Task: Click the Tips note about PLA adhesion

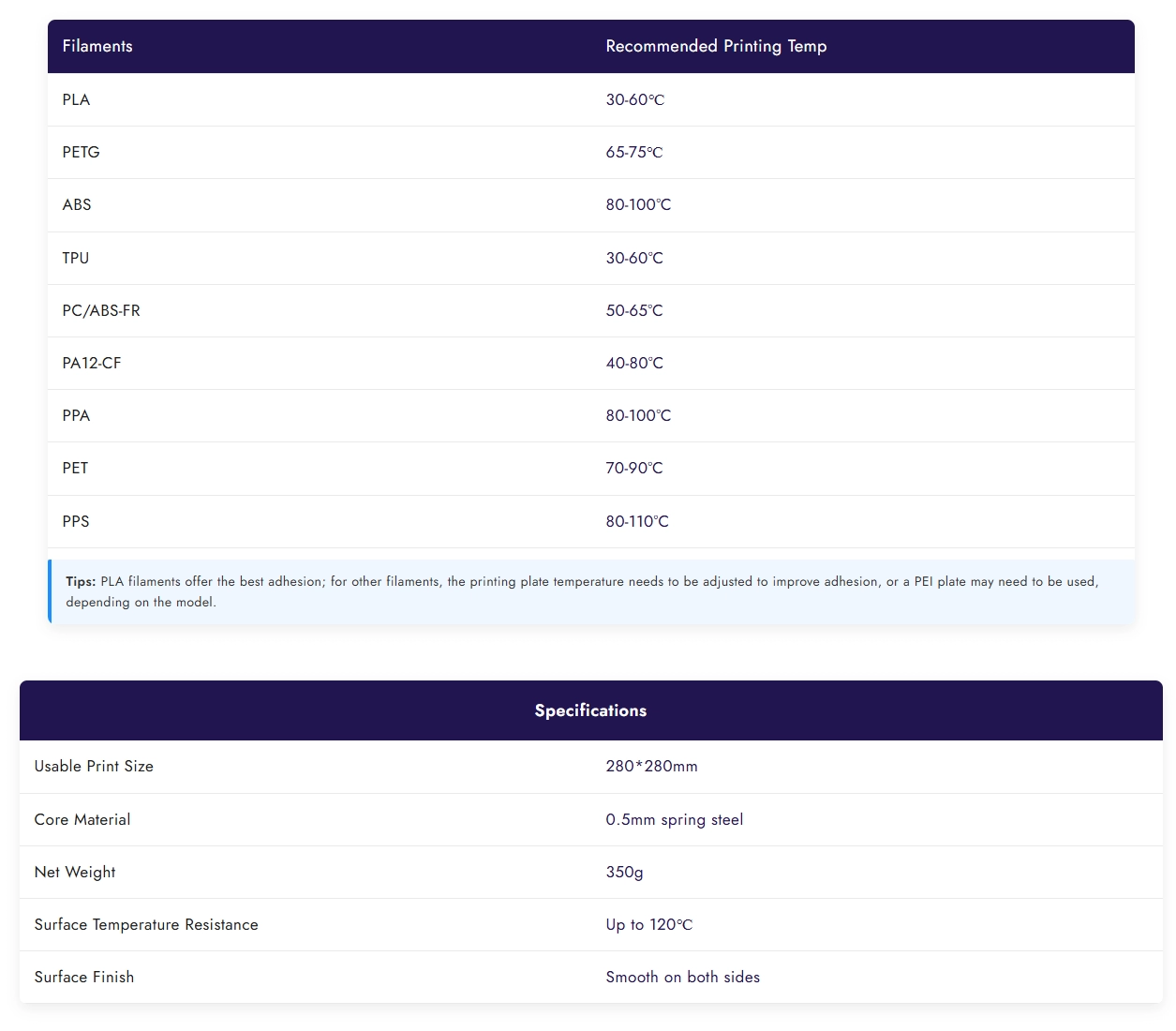Action: coord(581,591)
